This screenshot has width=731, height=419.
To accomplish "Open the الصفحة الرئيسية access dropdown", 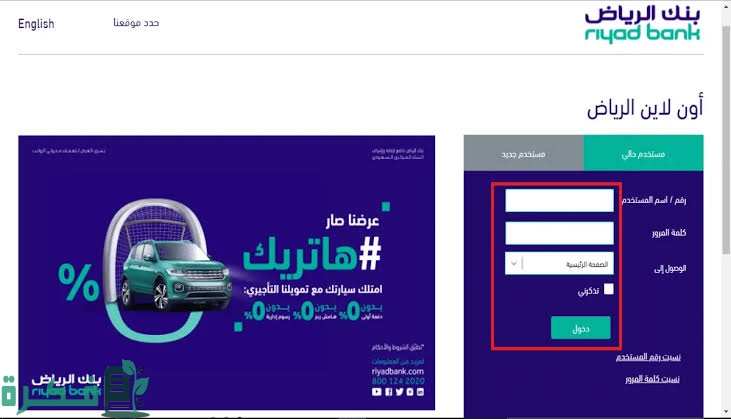I will pos(559,264).
